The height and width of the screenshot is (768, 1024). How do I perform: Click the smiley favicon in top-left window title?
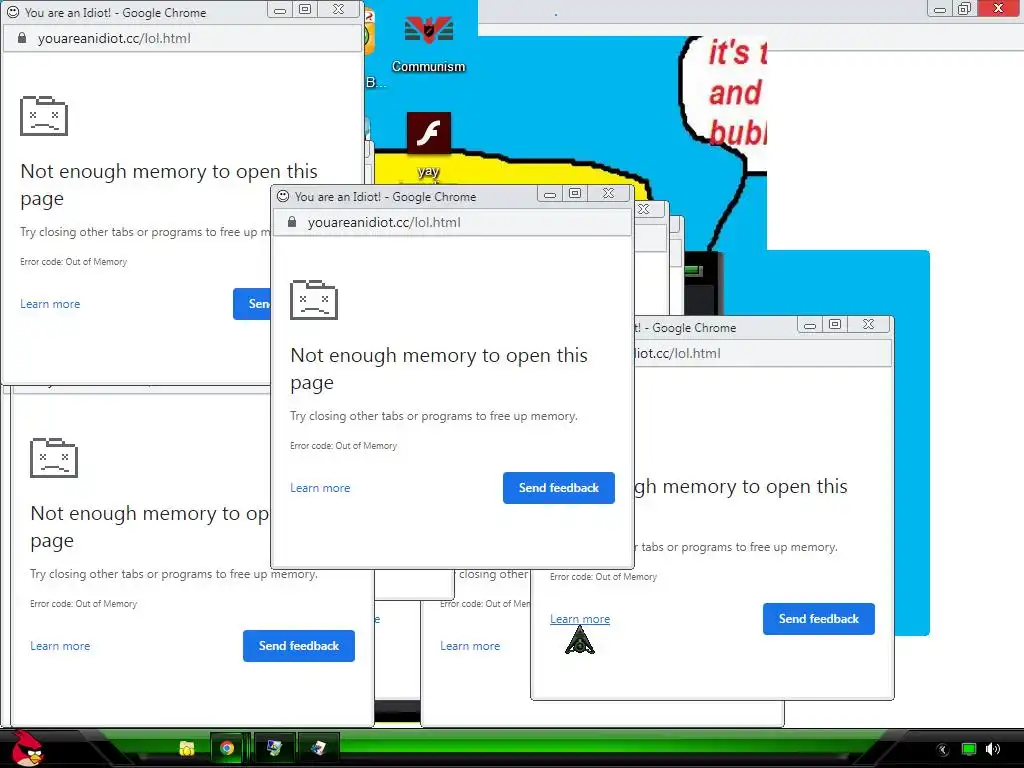(13, 12)
